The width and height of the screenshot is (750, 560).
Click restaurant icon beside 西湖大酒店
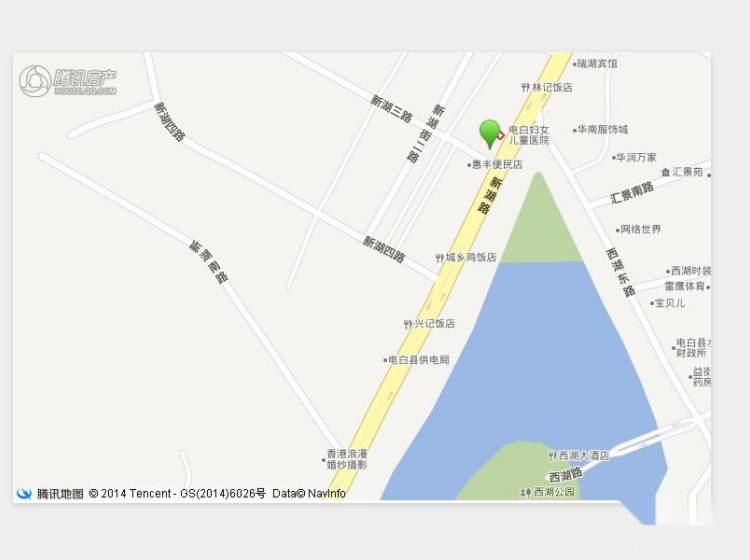click(x=553, y=456)
